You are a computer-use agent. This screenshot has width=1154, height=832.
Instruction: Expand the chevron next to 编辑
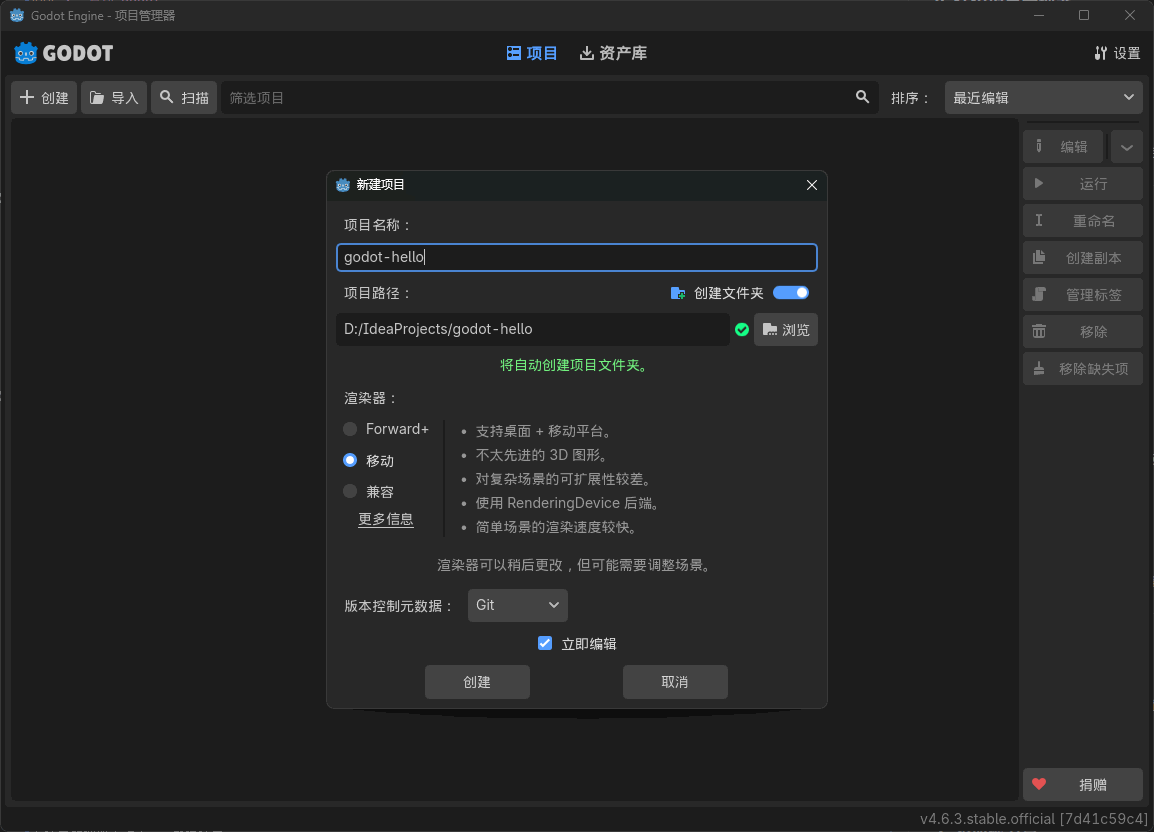[1127, 147]
